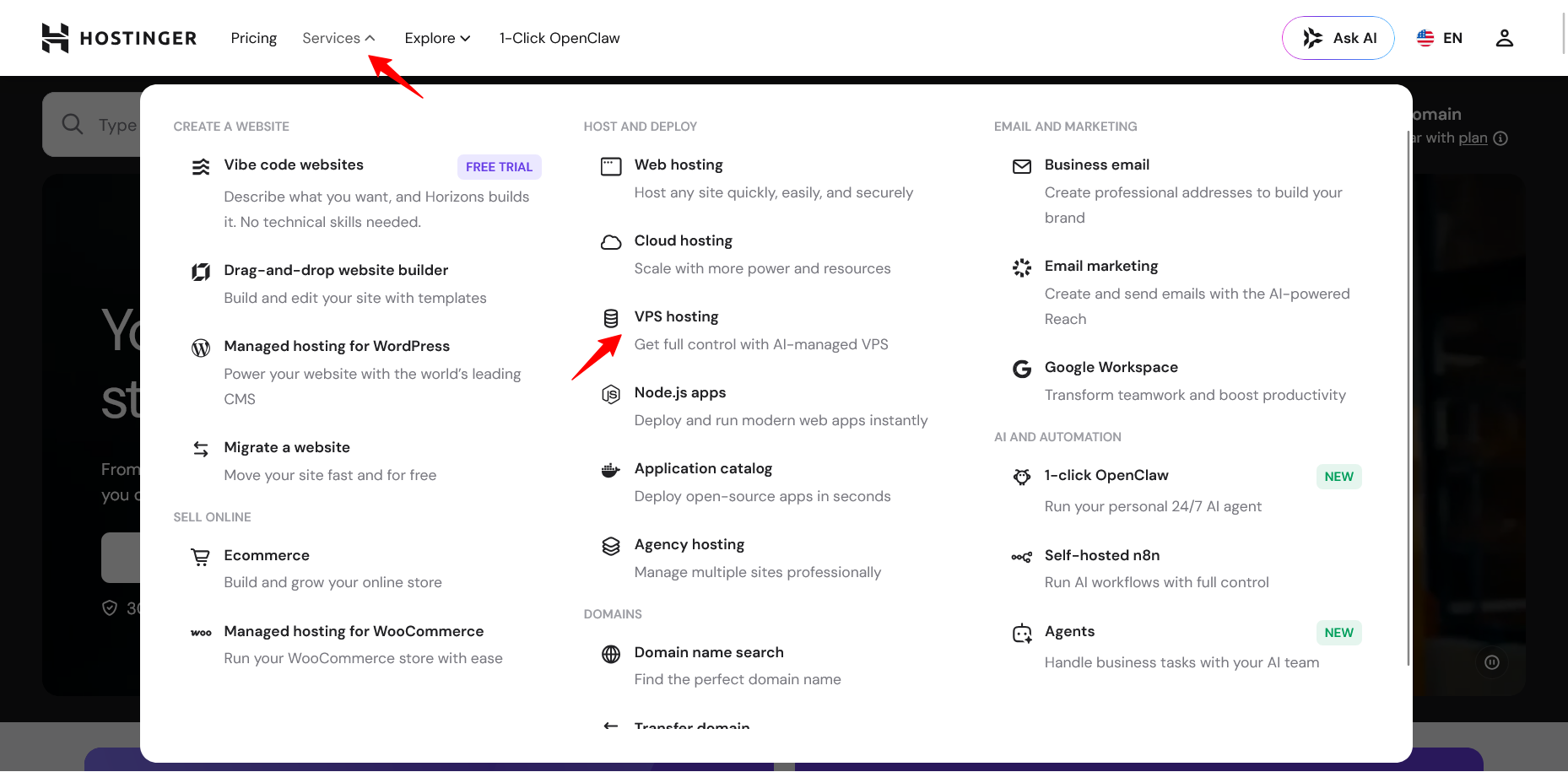Click the NEW badge beside 1-click OpenClaw
The image size is (1568, 772).
coord(1338,477)
